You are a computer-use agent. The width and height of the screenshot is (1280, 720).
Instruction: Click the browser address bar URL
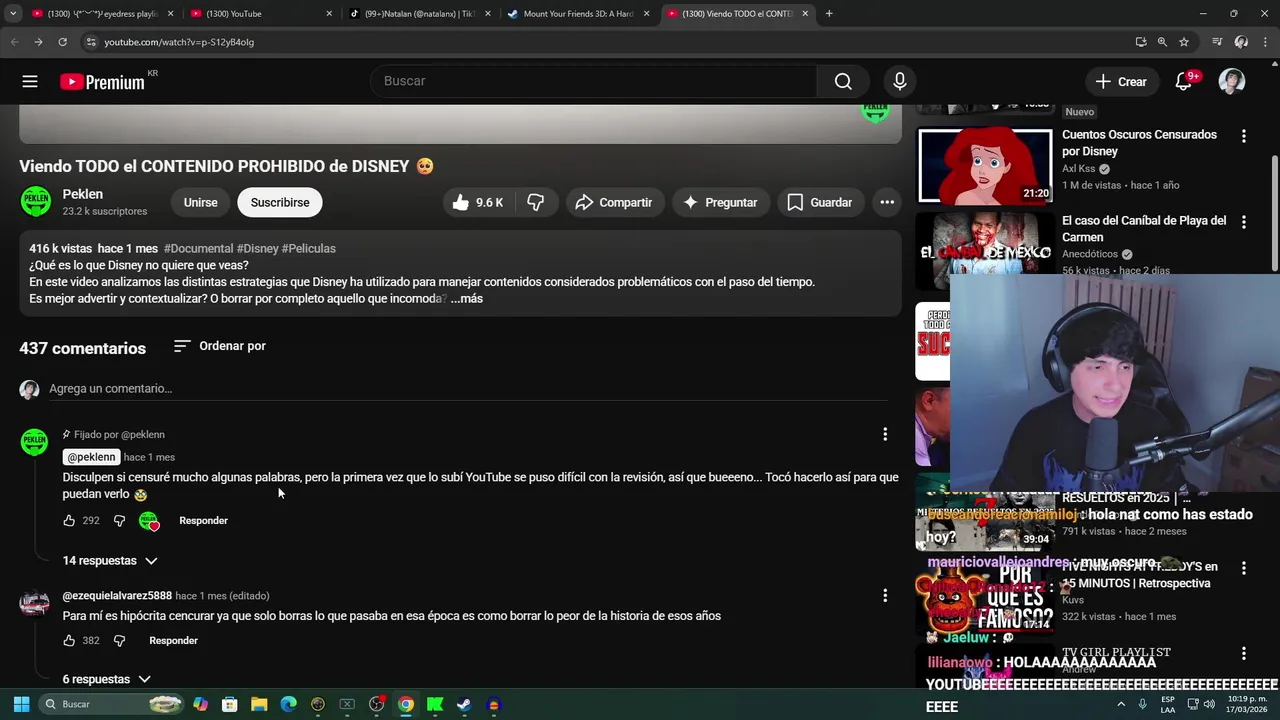(x=179, y=42)
